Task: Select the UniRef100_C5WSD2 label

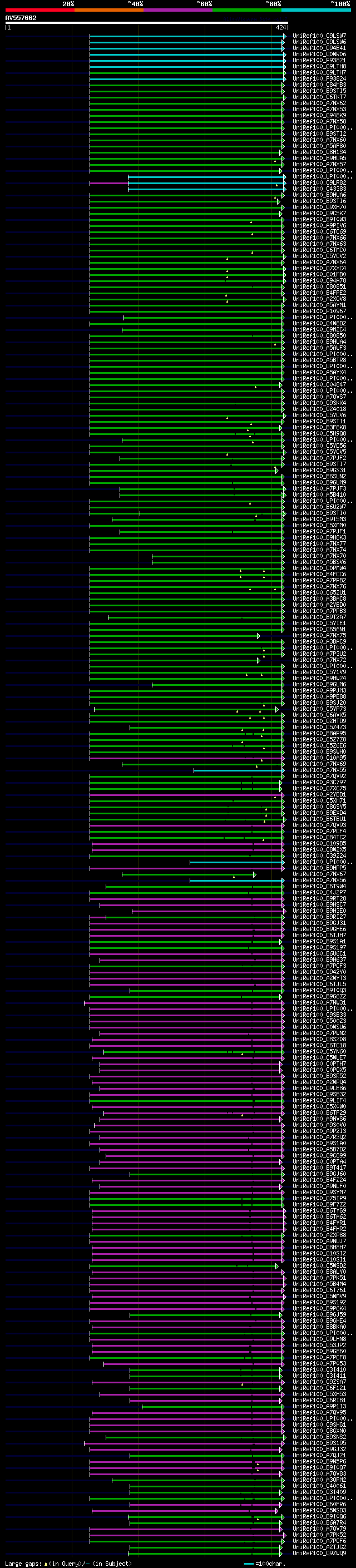Action: [319, 1266]
